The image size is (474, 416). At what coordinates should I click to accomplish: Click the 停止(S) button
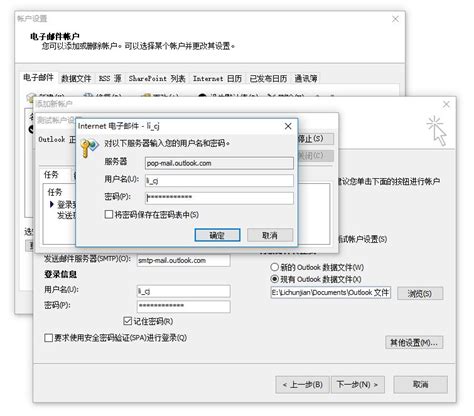[315, 138]
